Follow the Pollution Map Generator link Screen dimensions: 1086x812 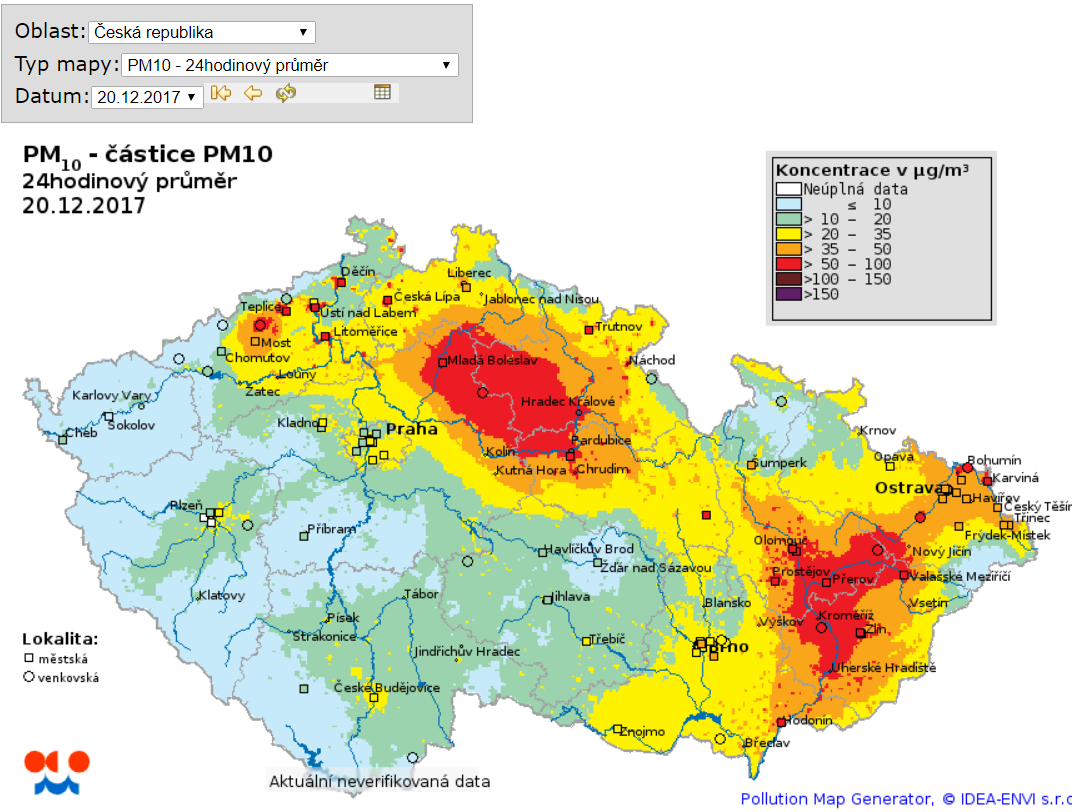(836, 799)
